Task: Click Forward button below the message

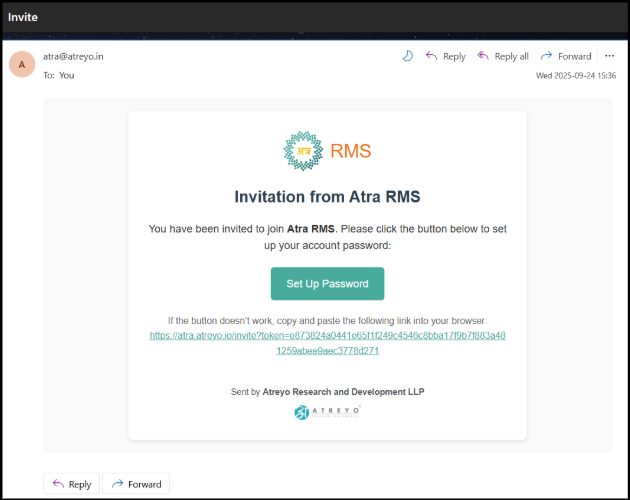Action: pos(135,484)
